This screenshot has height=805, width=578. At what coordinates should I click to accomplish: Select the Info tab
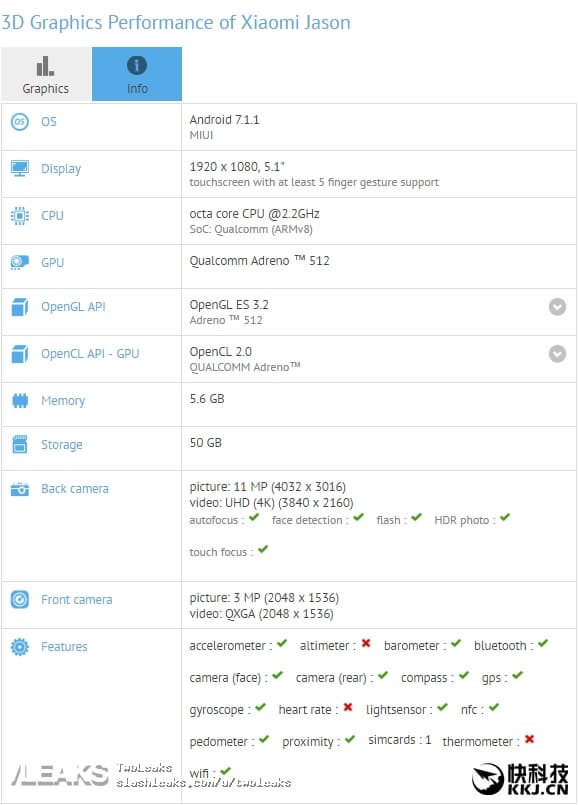(136, 73)
